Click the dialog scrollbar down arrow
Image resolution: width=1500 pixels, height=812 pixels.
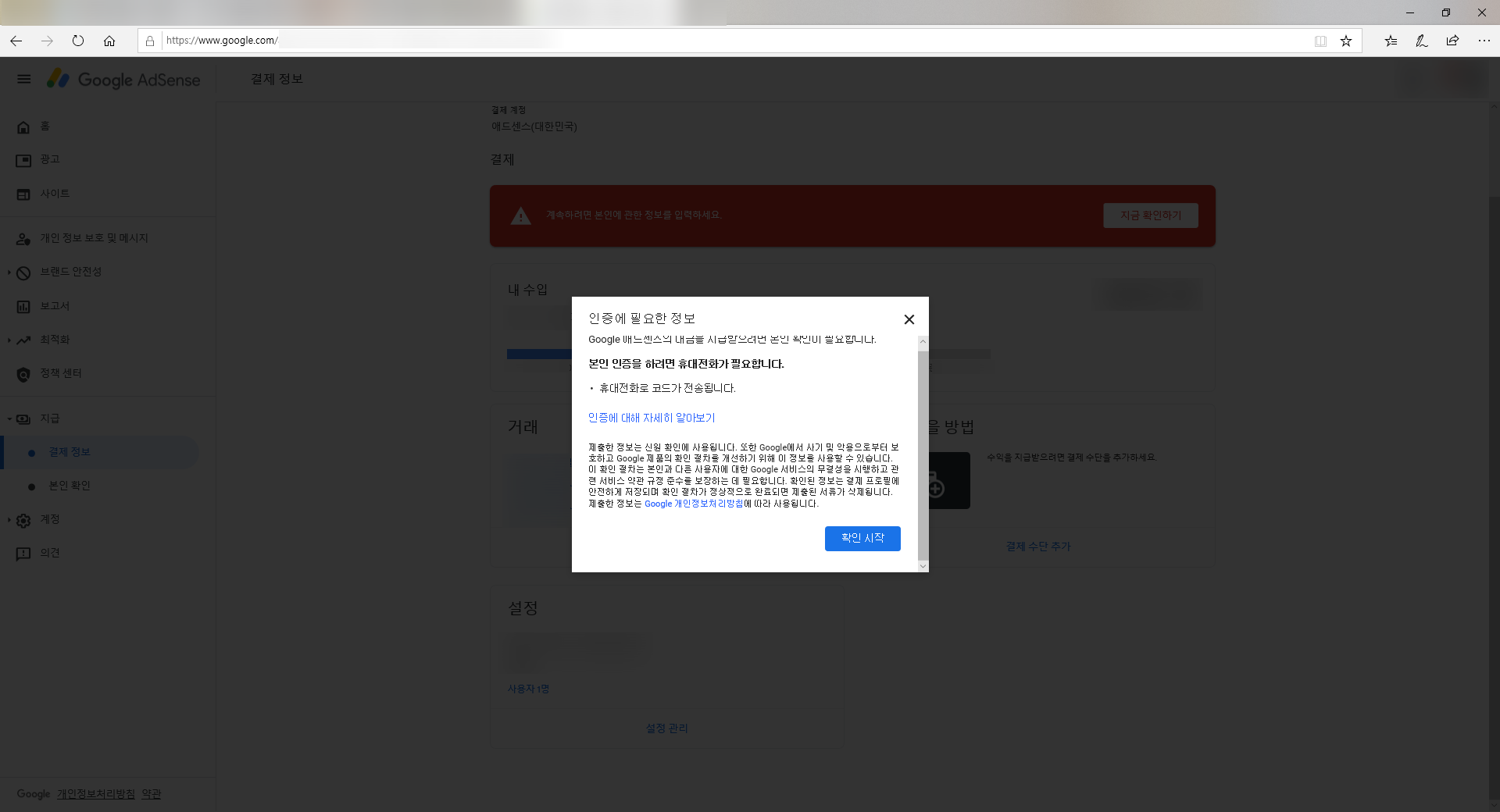(923, 566)
